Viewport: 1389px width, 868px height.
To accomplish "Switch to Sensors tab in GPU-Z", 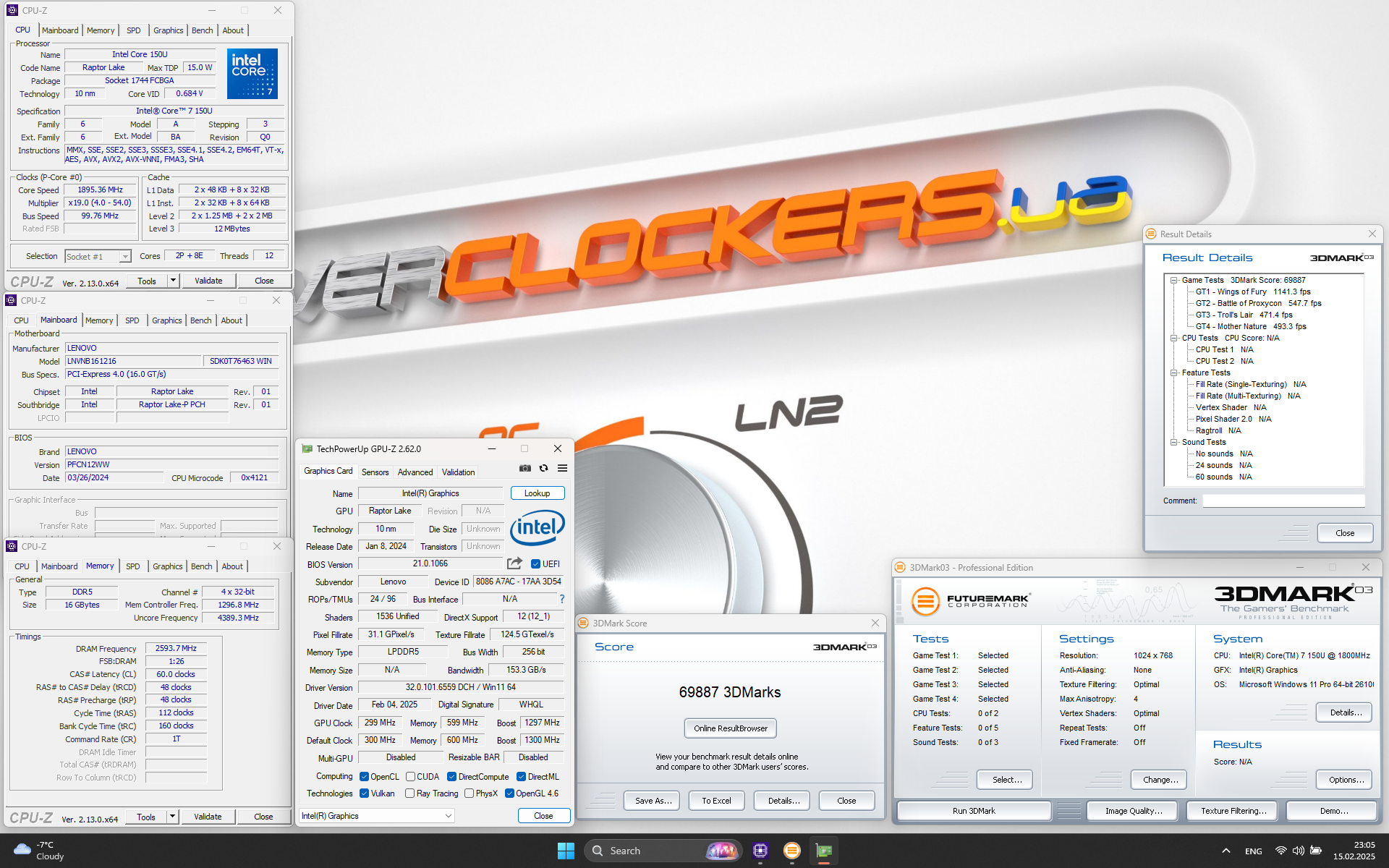I will point(375,472).
